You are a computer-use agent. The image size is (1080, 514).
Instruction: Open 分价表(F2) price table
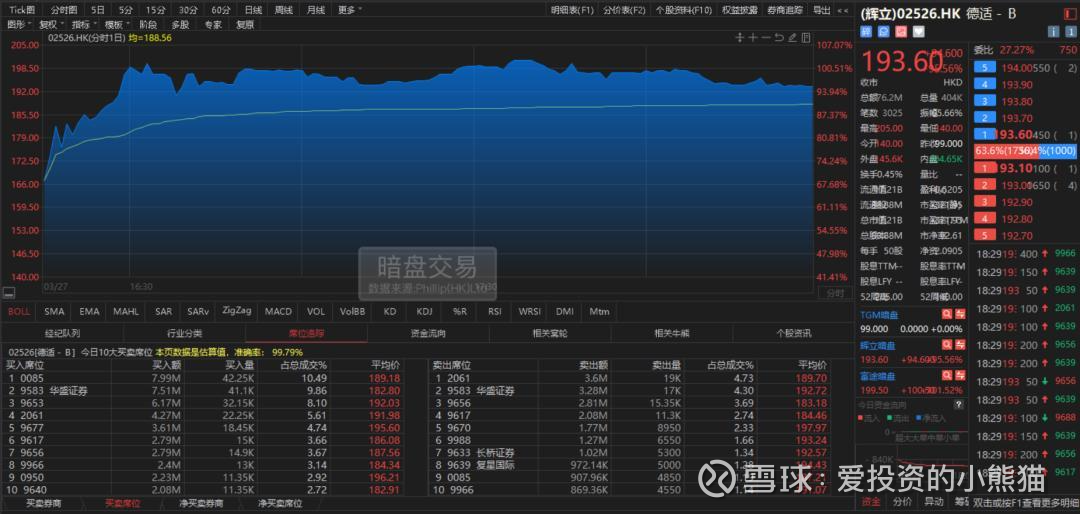pyautogui.click(x=624, y=10)
